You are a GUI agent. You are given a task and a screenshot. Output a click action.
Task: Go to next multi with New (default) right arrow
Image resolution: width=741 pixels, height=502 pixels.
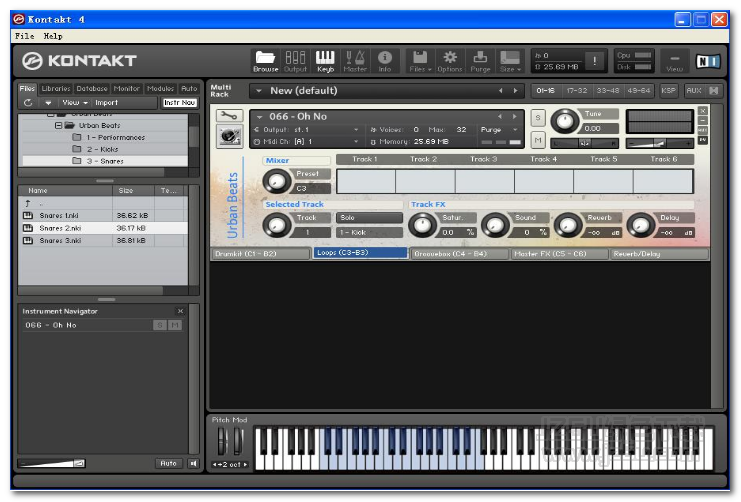(516, 91)
